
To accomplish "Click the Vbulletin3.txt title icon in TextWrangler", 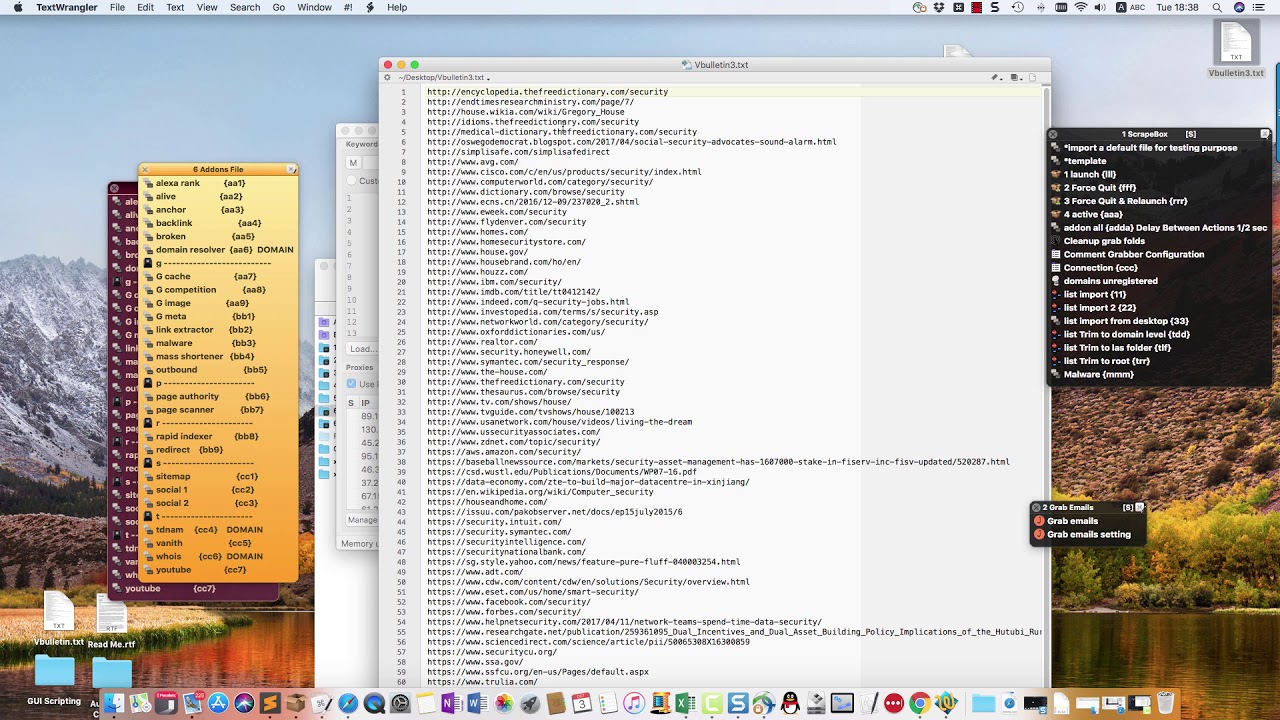I will pyautogui.click(x=686, y=65).
